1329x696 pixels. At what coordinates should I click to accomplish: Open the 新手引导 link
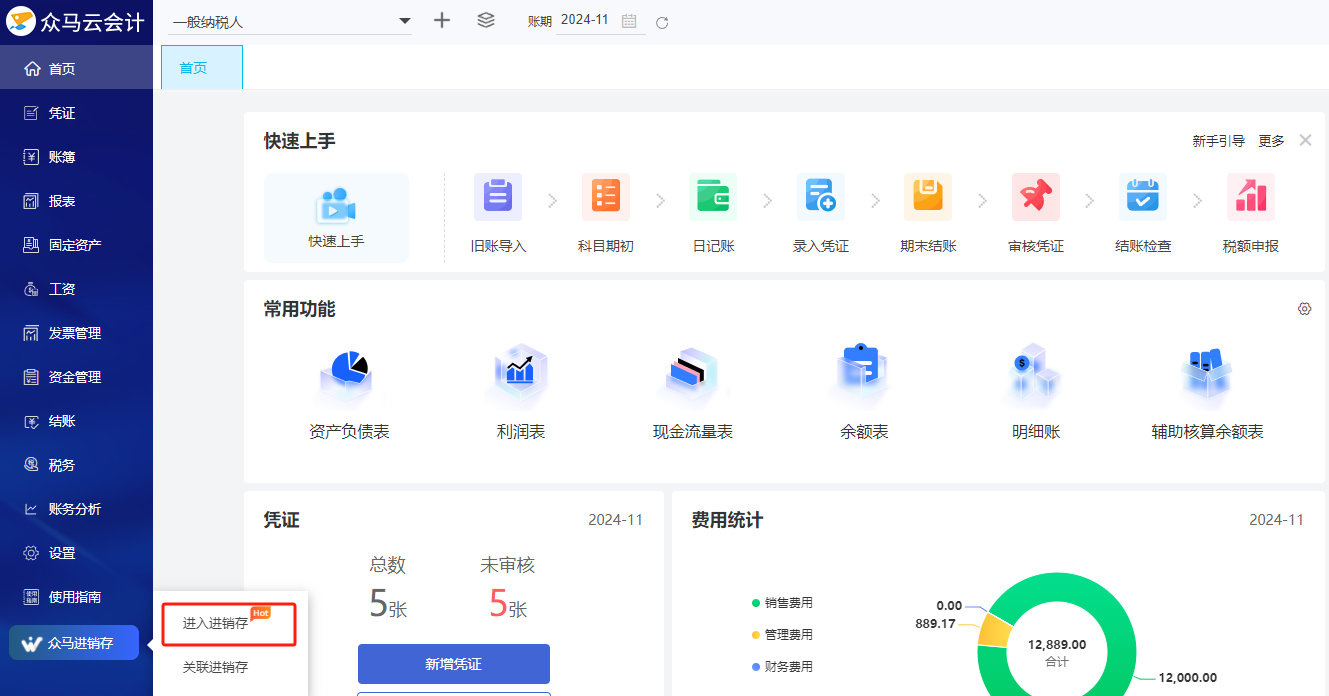click(x=1218, y=141)
